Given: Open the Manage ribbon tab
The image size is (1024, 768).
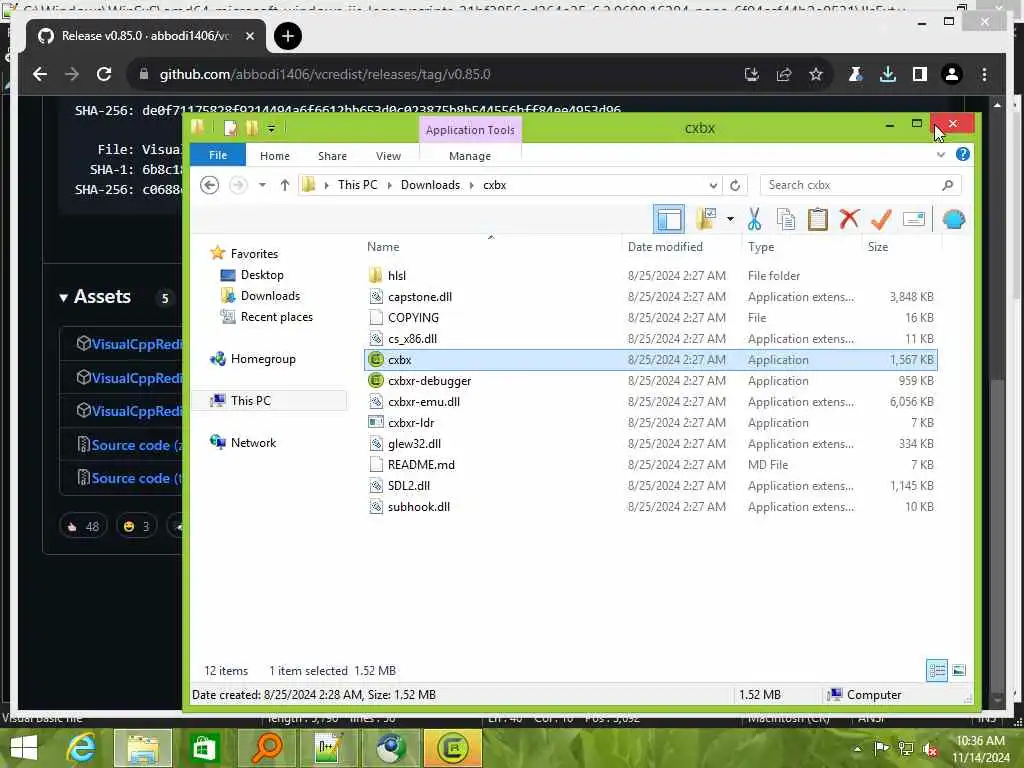Looking at the screenshot, I should click(x=470, y=156).
